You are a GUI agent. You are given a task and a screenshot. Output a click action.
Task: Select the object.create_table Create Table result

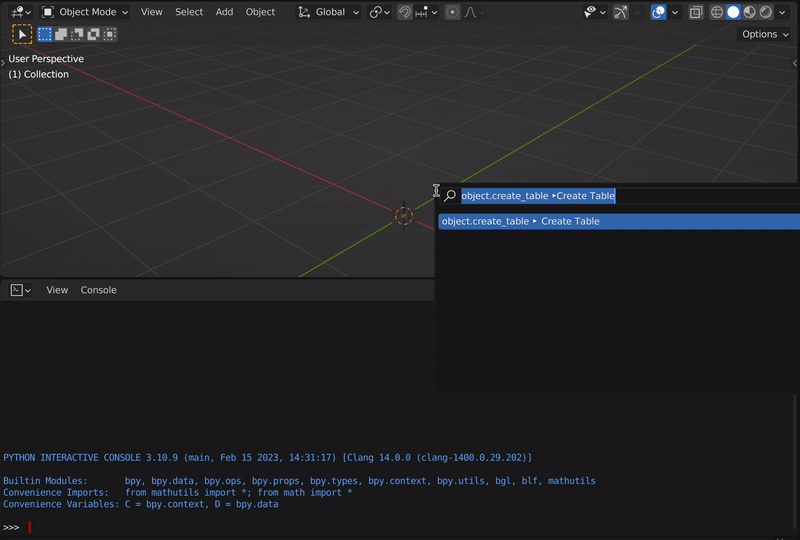(619, 221)
